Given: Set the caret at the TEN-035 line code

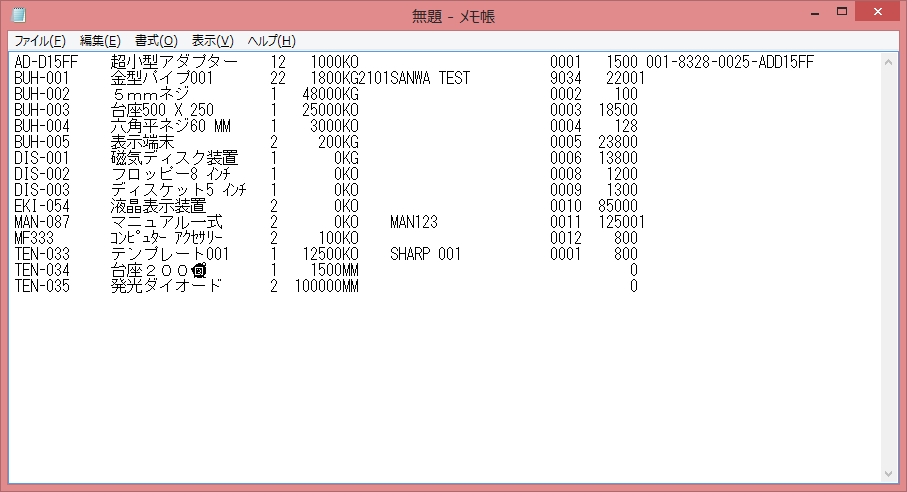Looking at the screenshot, I should pyautogui.click(x=41, y=286).
